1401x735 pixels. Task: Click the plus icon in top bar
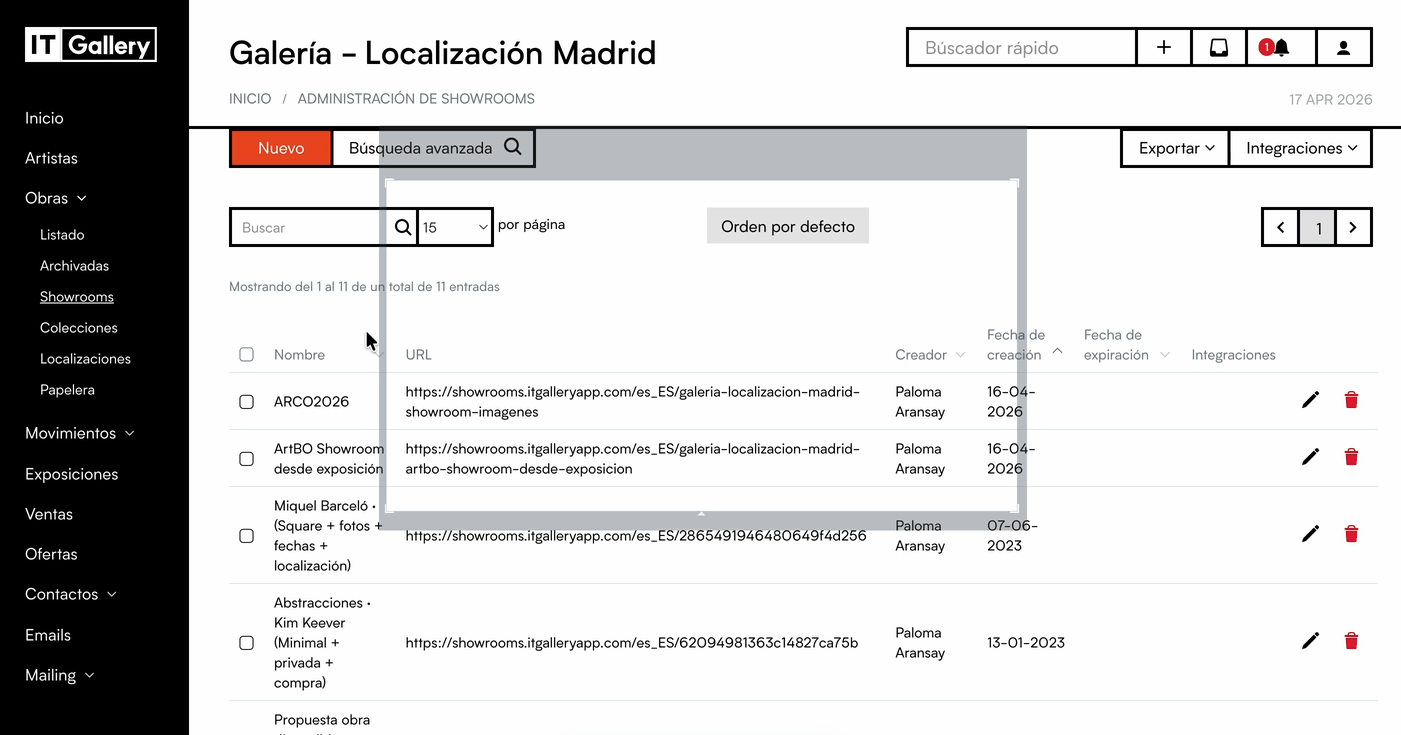click(1164, 47)
